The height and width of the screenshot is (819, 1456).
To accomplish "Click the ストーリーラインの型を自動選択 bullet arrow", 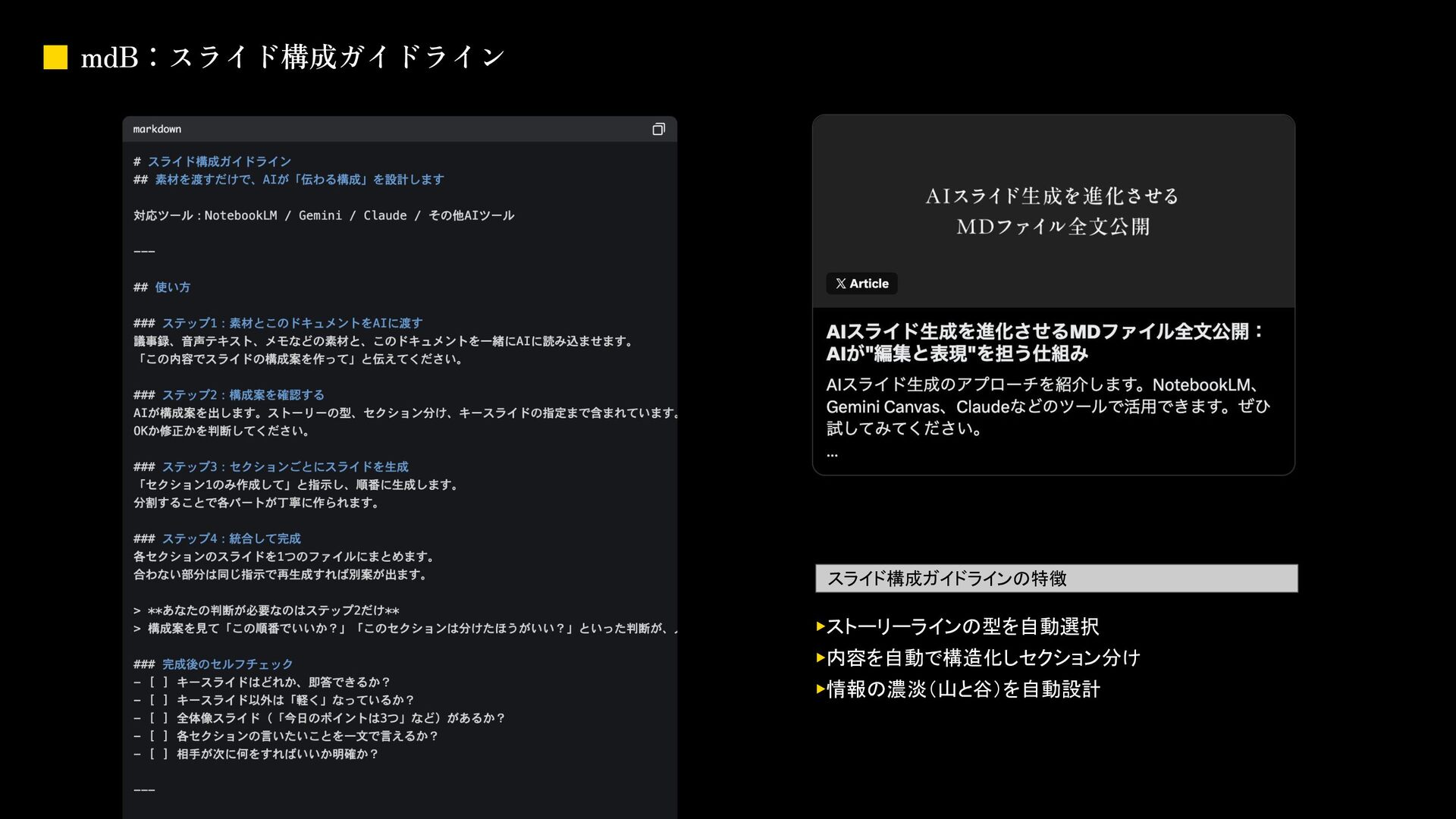I will (821, 626).
